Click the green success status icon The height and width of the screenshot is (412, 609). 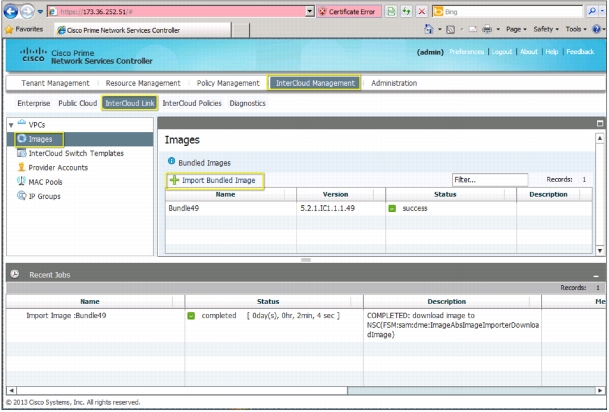(x=392, y=209)
